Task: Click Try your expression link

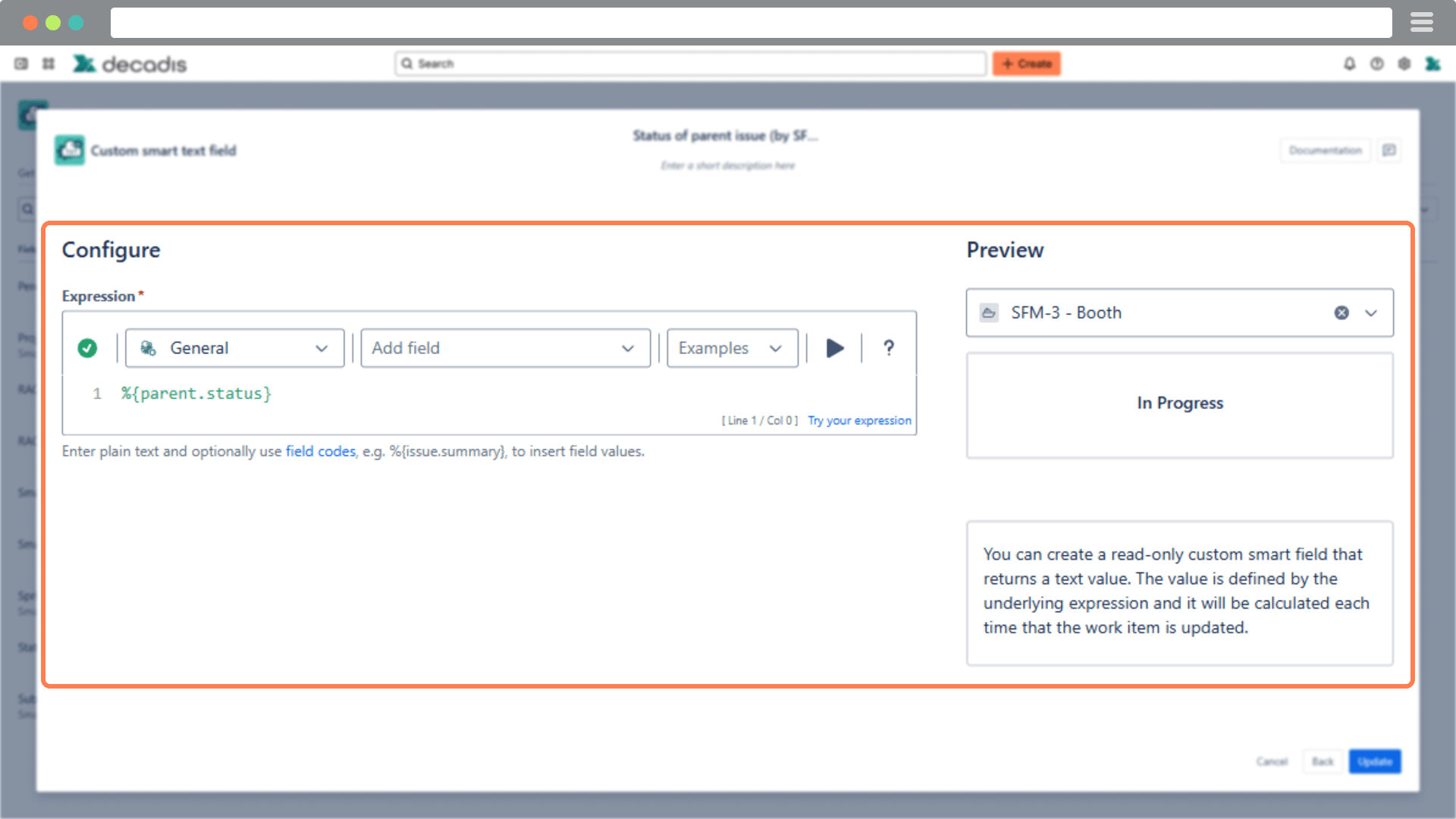Action: [859, 420]
